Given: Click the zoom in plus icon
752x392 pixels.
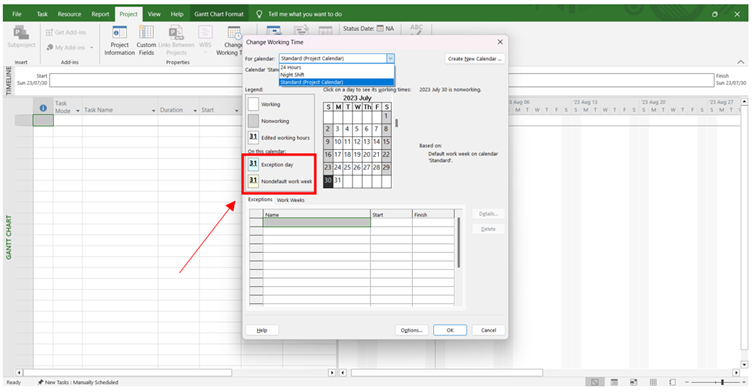Looking at the screenshot, I should point(745,382).
